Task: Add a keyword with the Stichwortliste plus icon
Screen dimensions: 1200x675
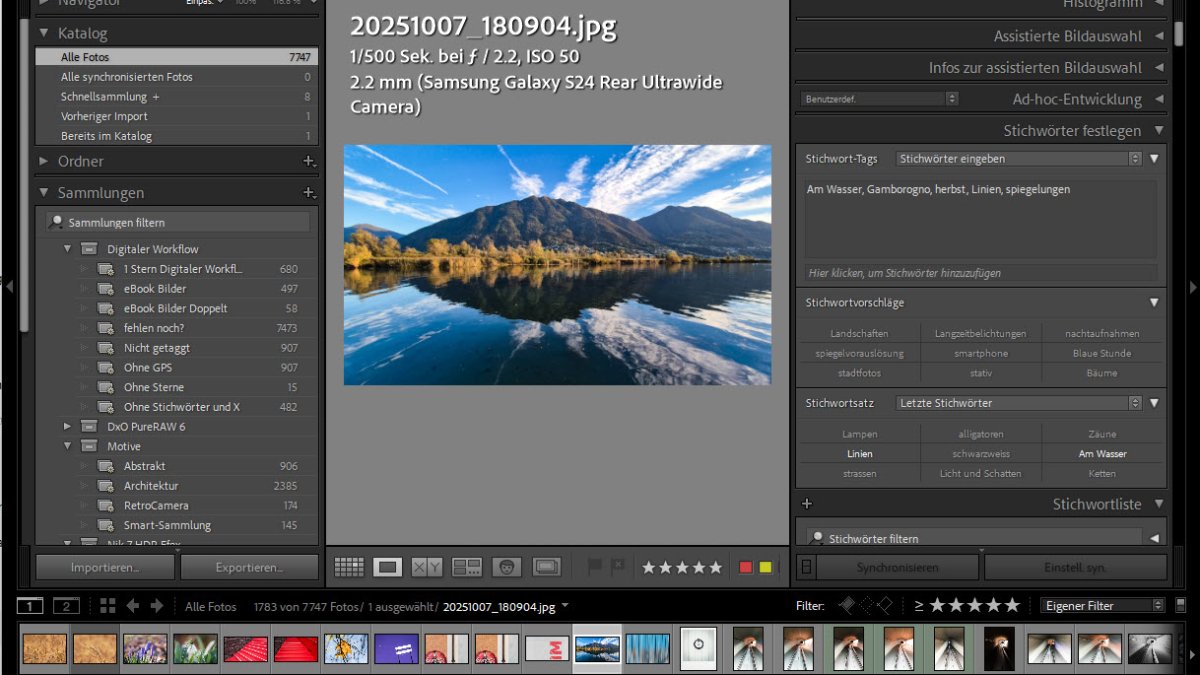Action: coord(807,504)
